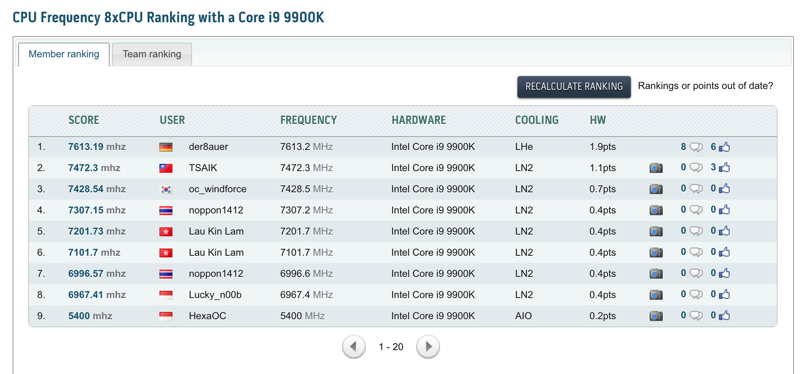The width and height of the screenshot is (800, 374).
Task: Go to next page arrow
Action: pos(428,347)
